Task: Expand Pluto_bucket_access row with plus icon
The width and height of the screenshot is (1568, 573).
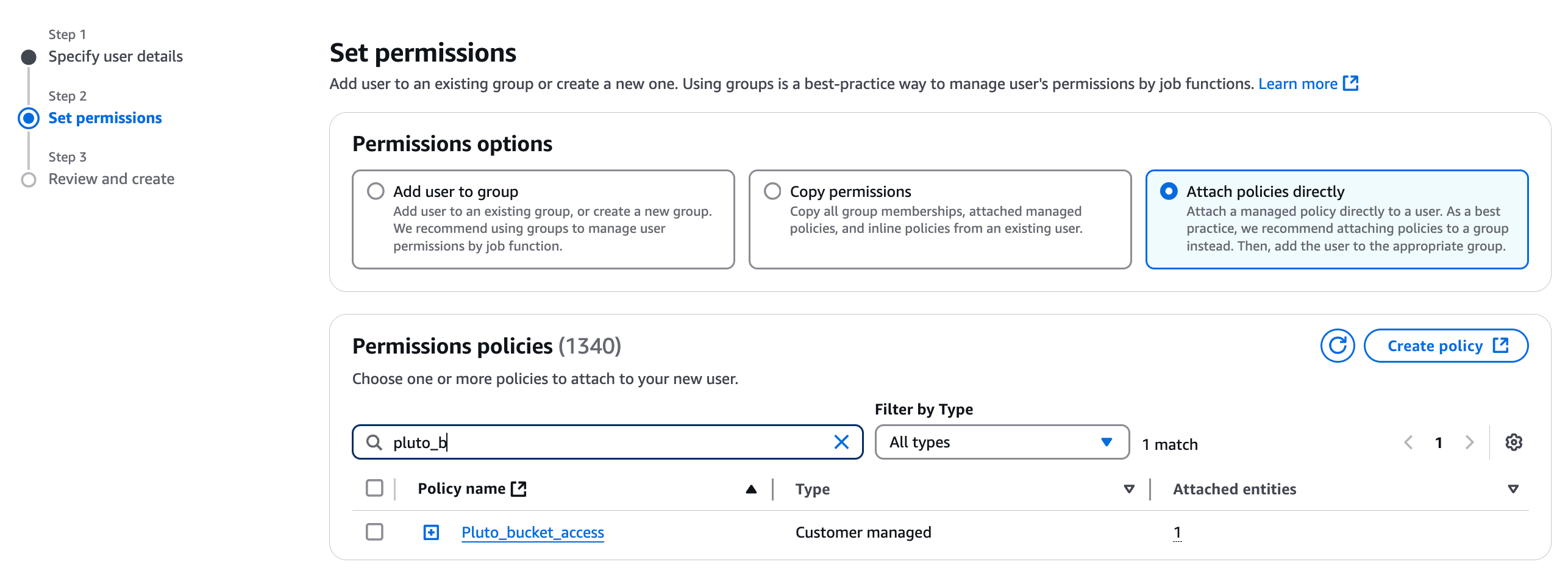Action: pyautogui.click(x=431, y=533)
